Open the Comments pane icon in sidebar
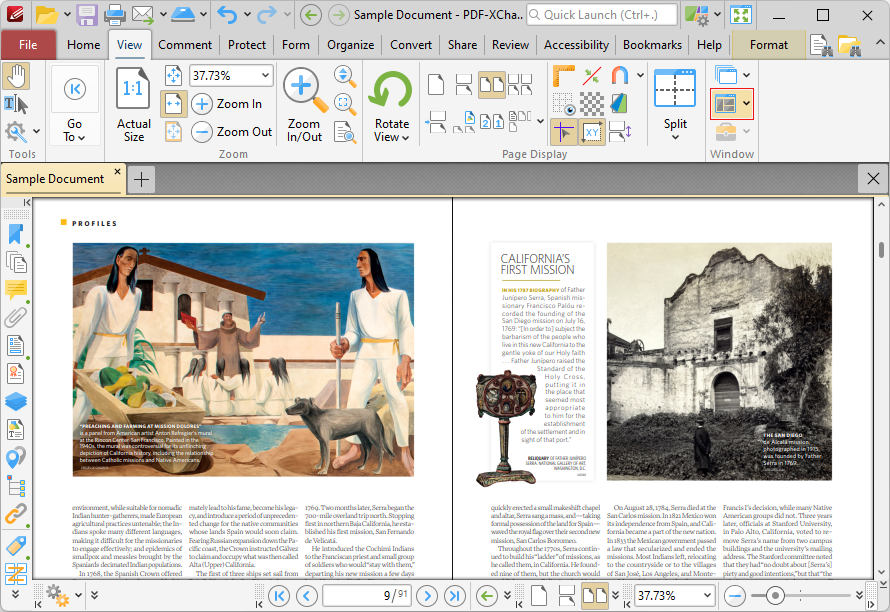The width and height of the screenshot is (890, 612). (x=16, y=290)
